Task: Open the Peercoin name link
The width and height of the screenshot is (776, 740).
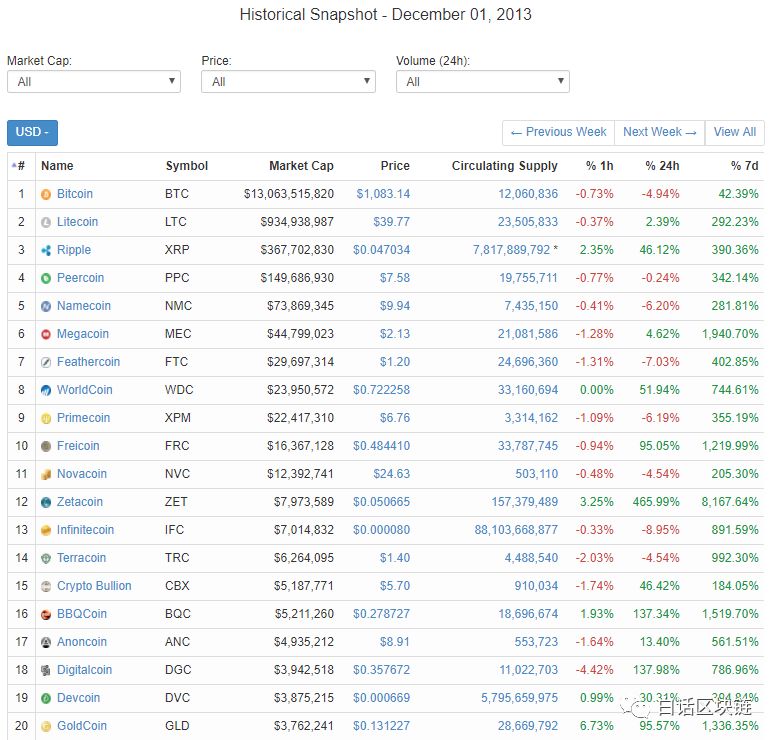Action: pos(80,278)
